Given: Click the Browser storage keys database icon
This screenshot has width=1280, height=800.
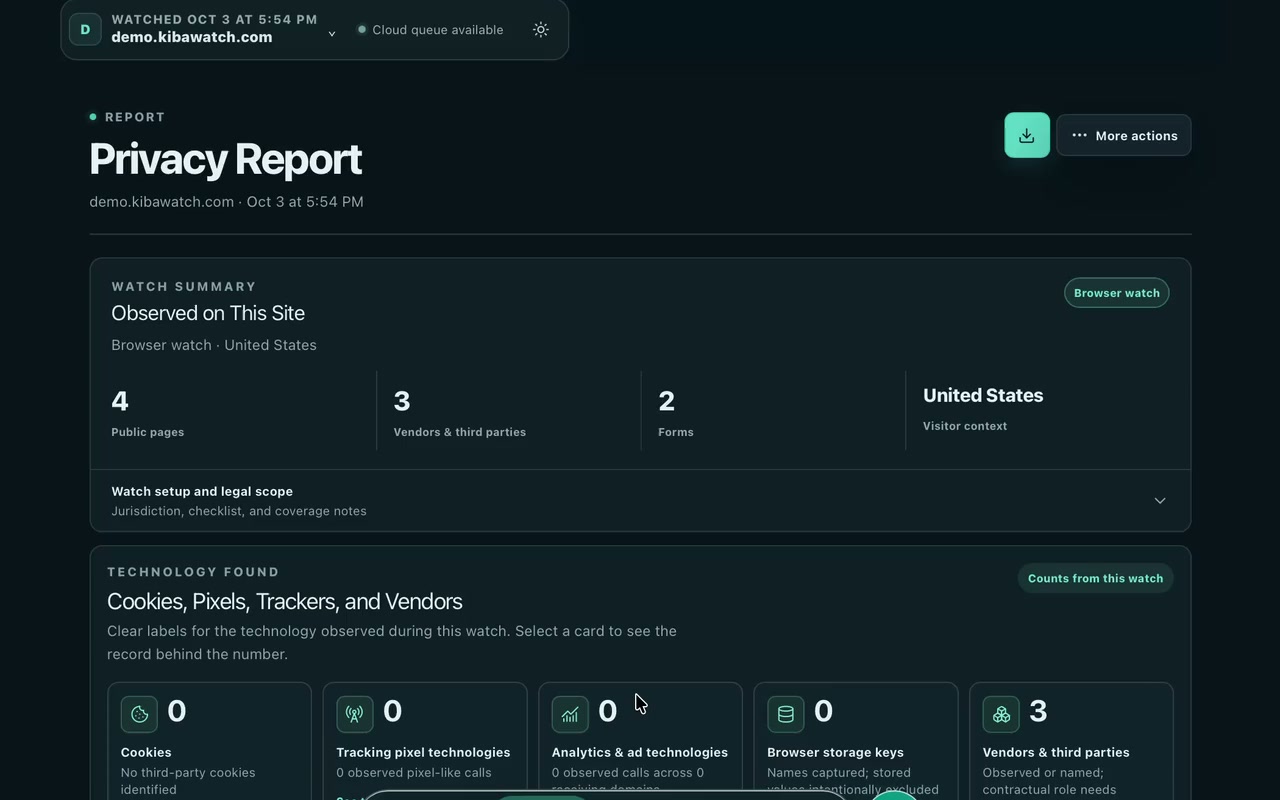Looking at the screenshot, I should pos(786,714).
